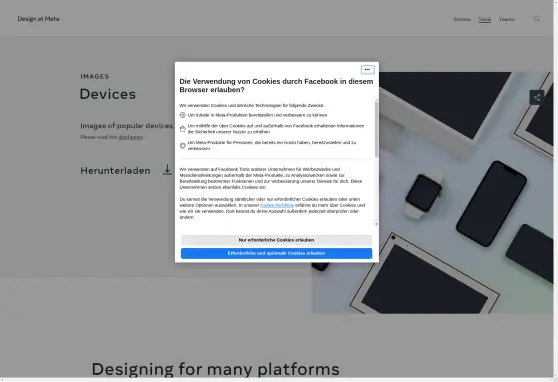558x382 pixels.
Task: Click the download arrow icon beside Herunterladen
Action: pos(167,170)
